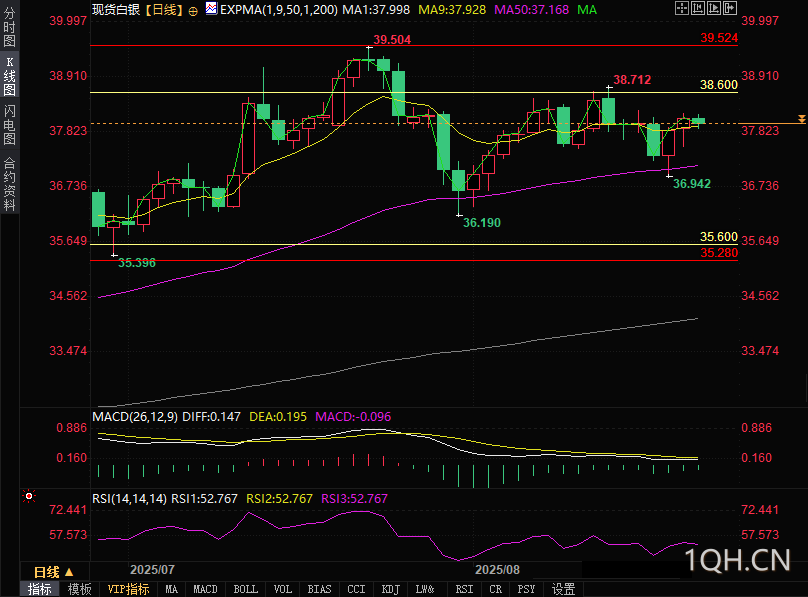Screen dimensions: 808x597
Task: Apply the PSY indicator button
Action: pyautogui.click(x=526, y=589)
